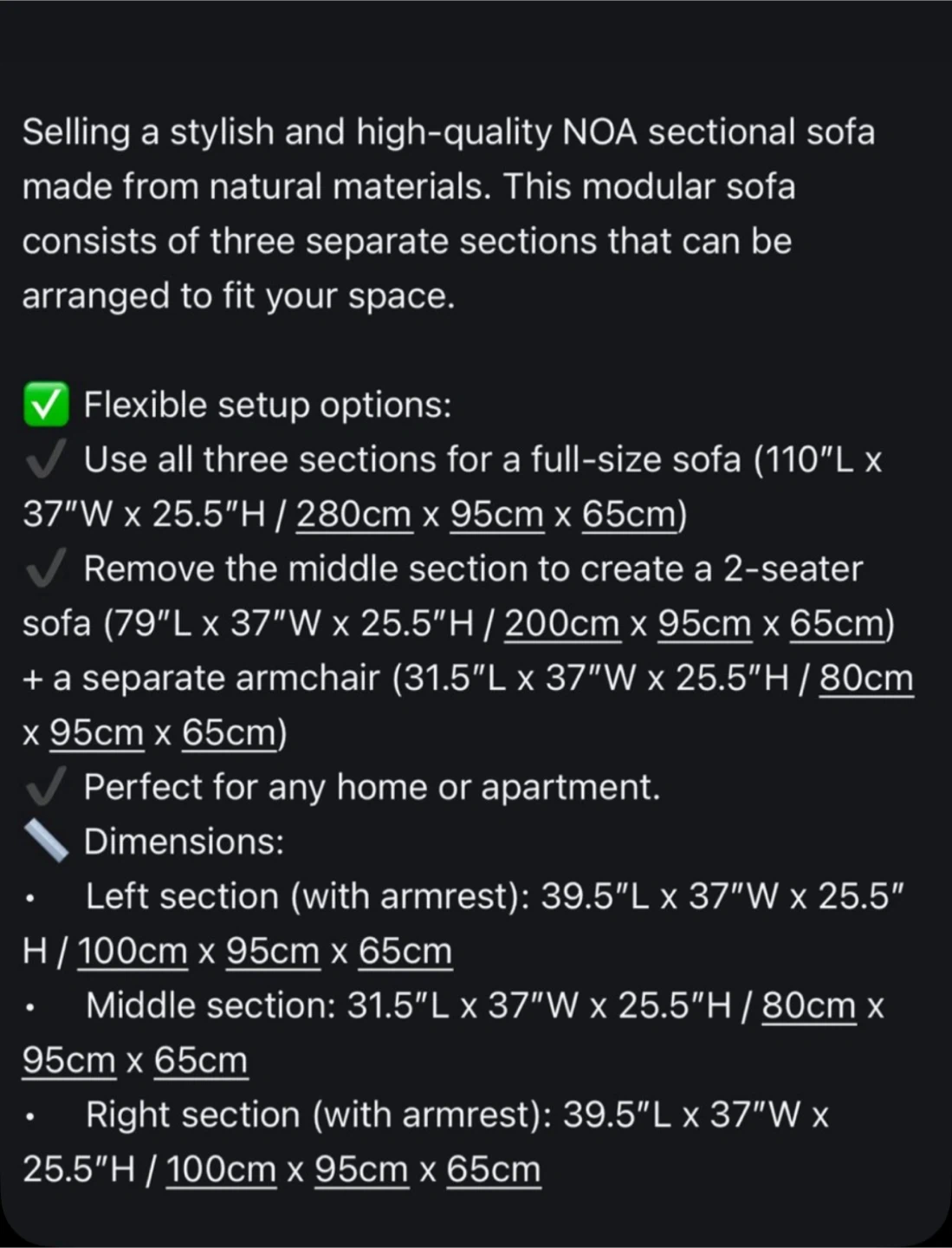Click the 95cm link in Left section dimensions
Screen dimensions: 952x1248
pyautogui.click(x=273, y=952)
